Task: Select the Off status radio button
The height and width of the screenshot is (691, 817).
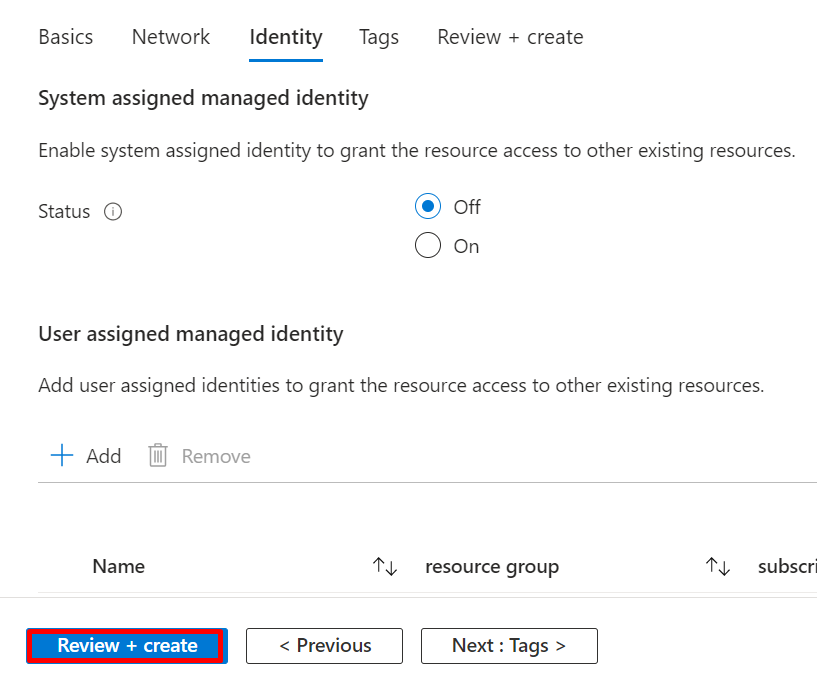Action: pos(428,207)
